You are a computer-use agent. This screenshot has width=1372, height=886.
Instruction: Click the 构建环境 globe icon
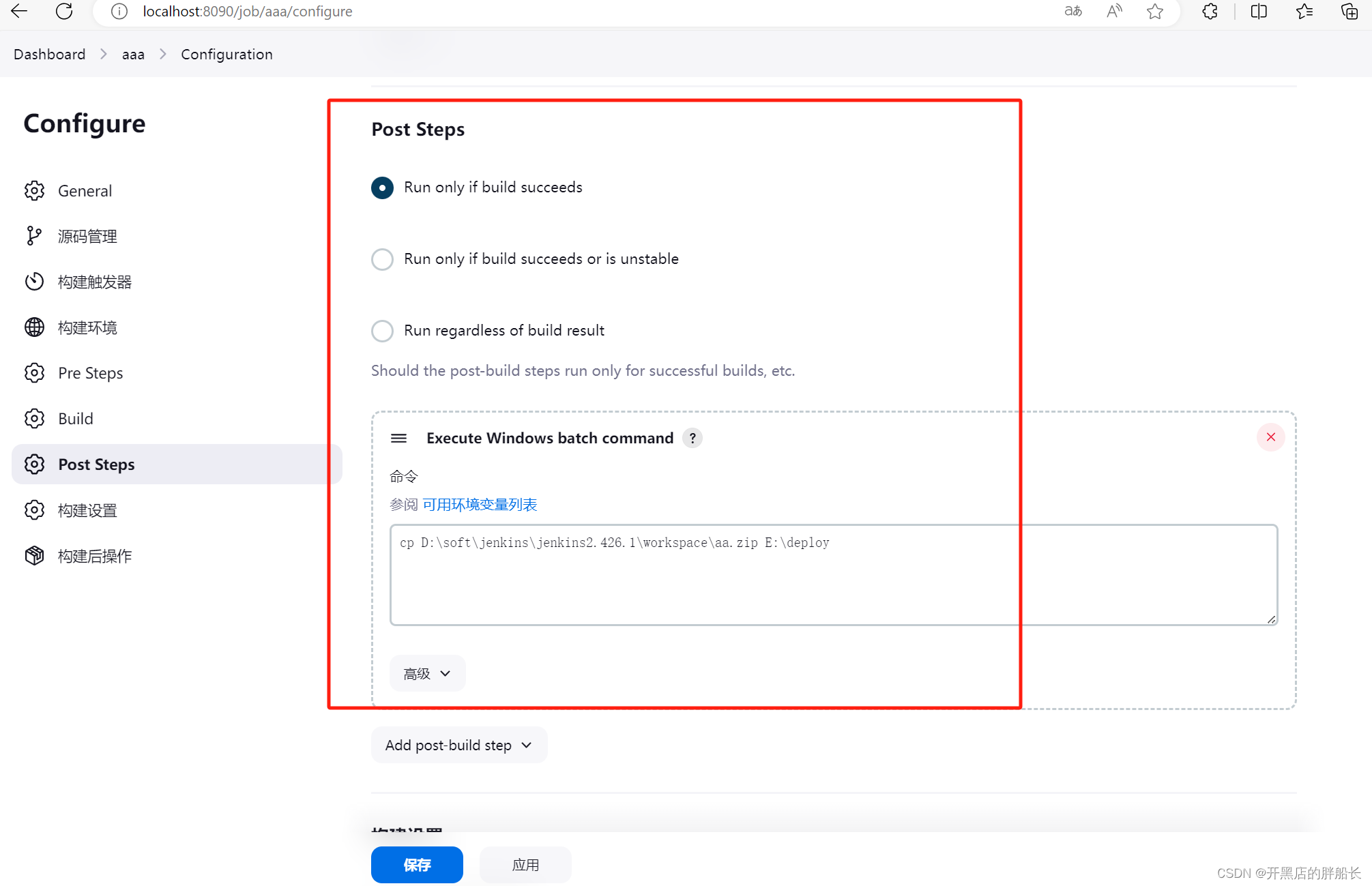pos(34,327)
